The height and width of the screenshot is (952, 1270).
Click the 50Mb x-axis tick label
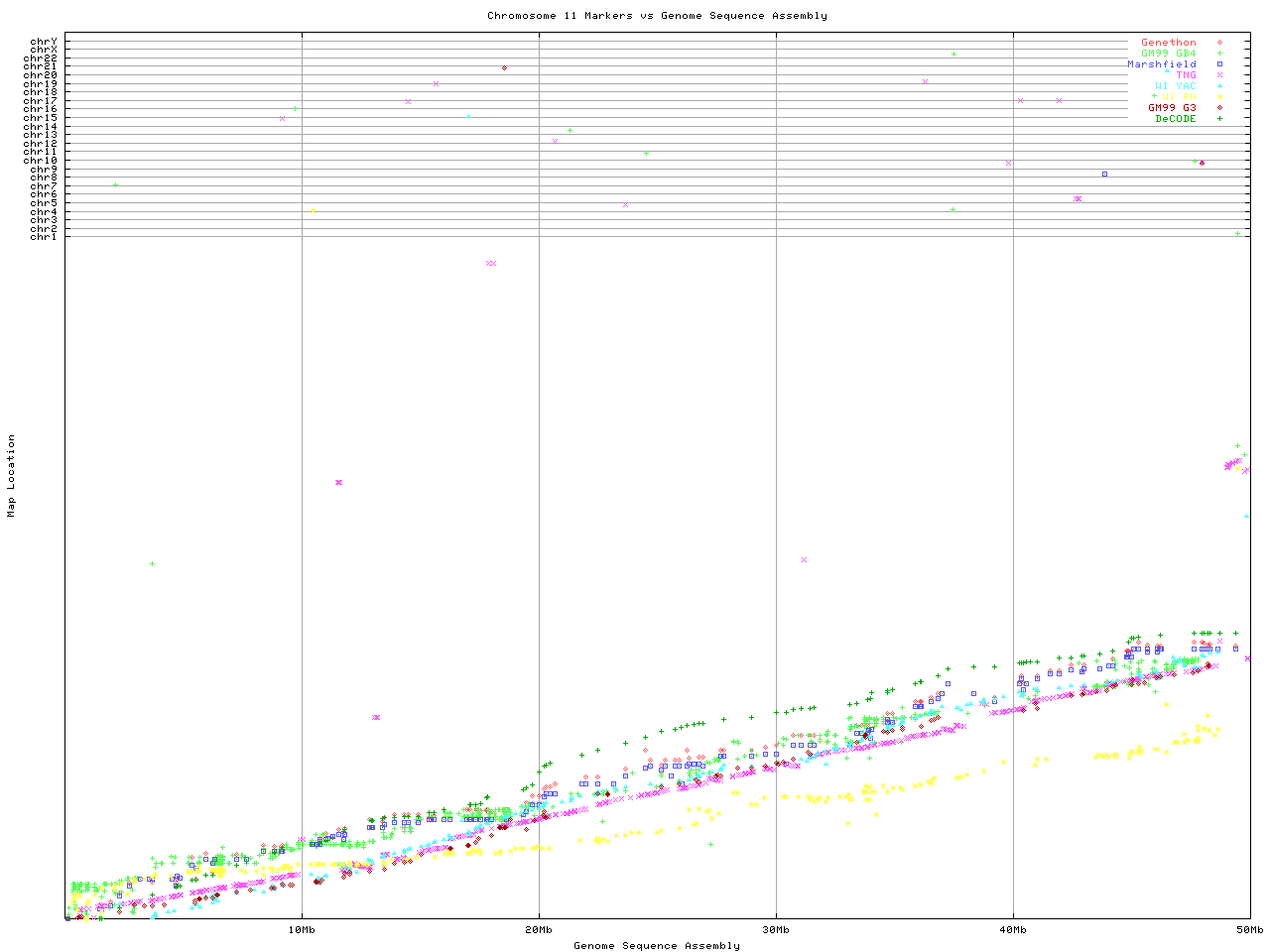click(x=1249, y=930)
